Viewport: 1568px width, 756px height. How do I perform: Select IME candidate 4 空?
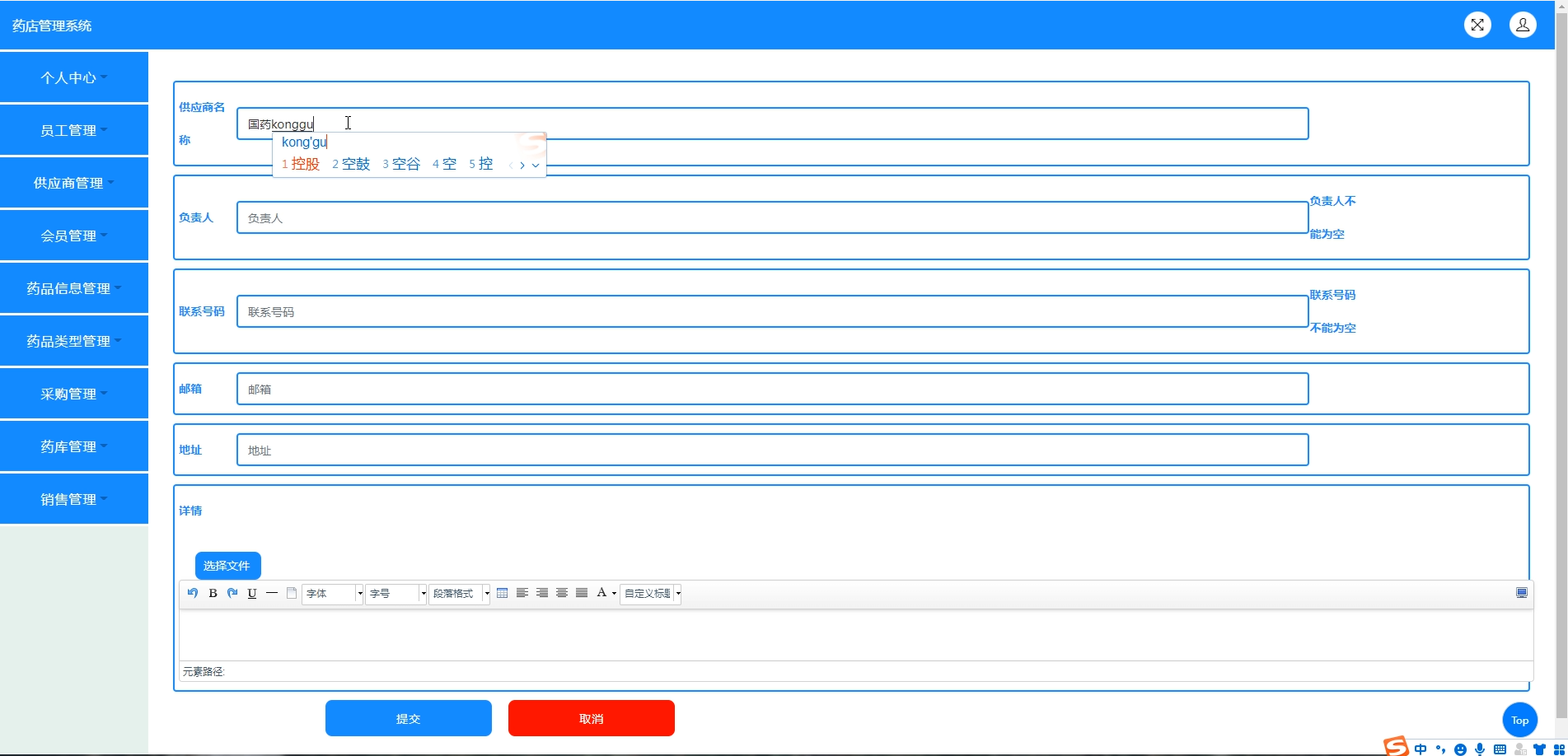[444, 164]
